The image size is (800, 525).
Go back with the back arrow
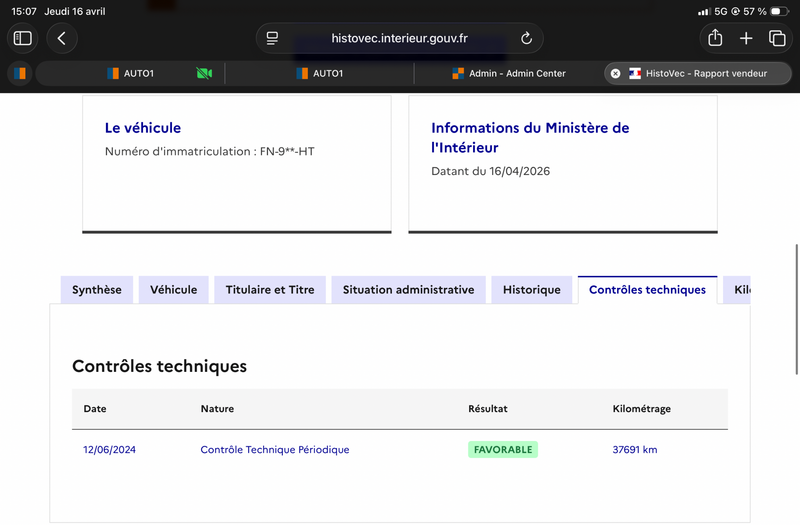coord(62,38)
